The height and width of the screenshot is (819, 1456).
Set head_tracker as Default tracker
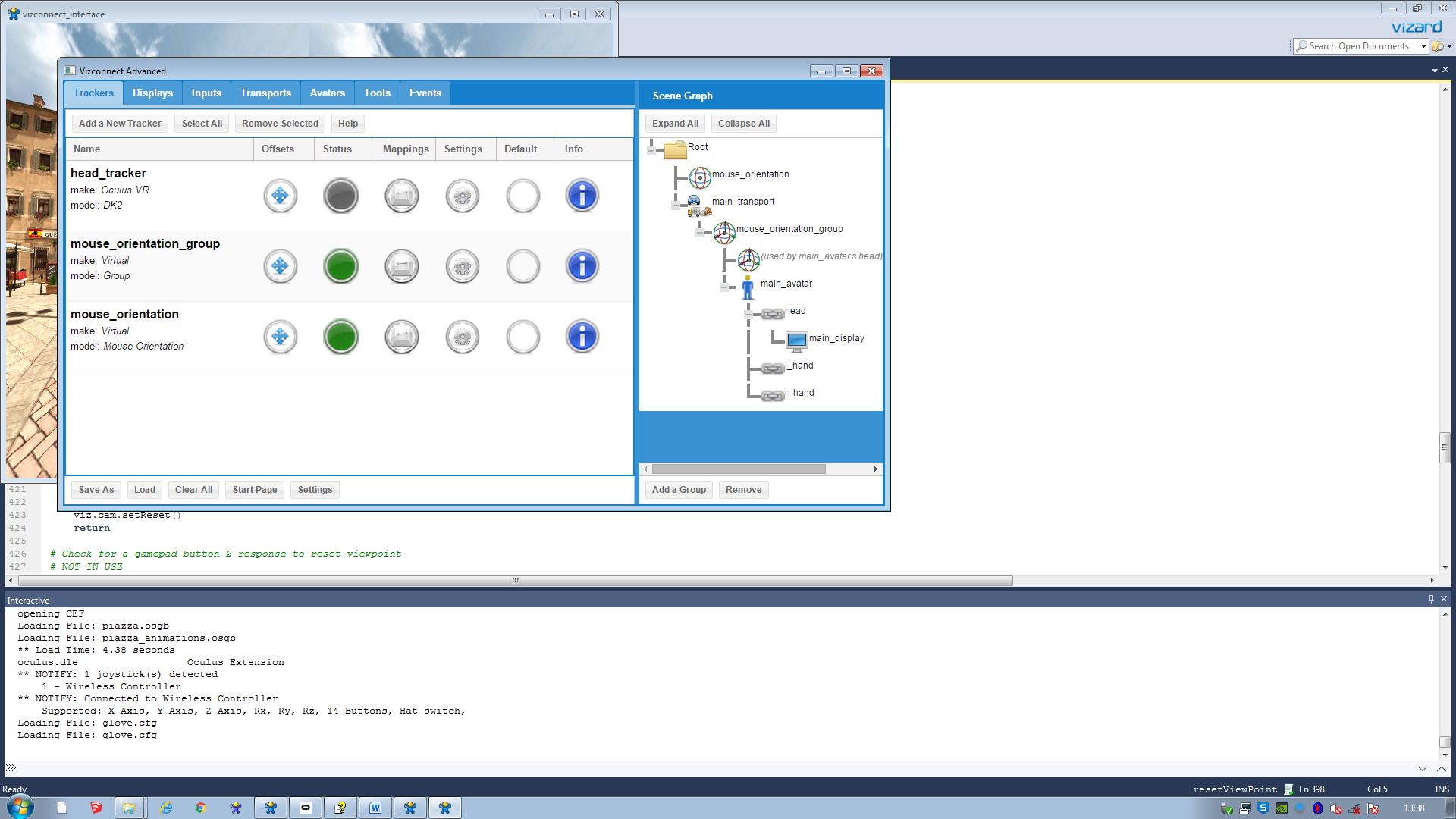point(522,196)
